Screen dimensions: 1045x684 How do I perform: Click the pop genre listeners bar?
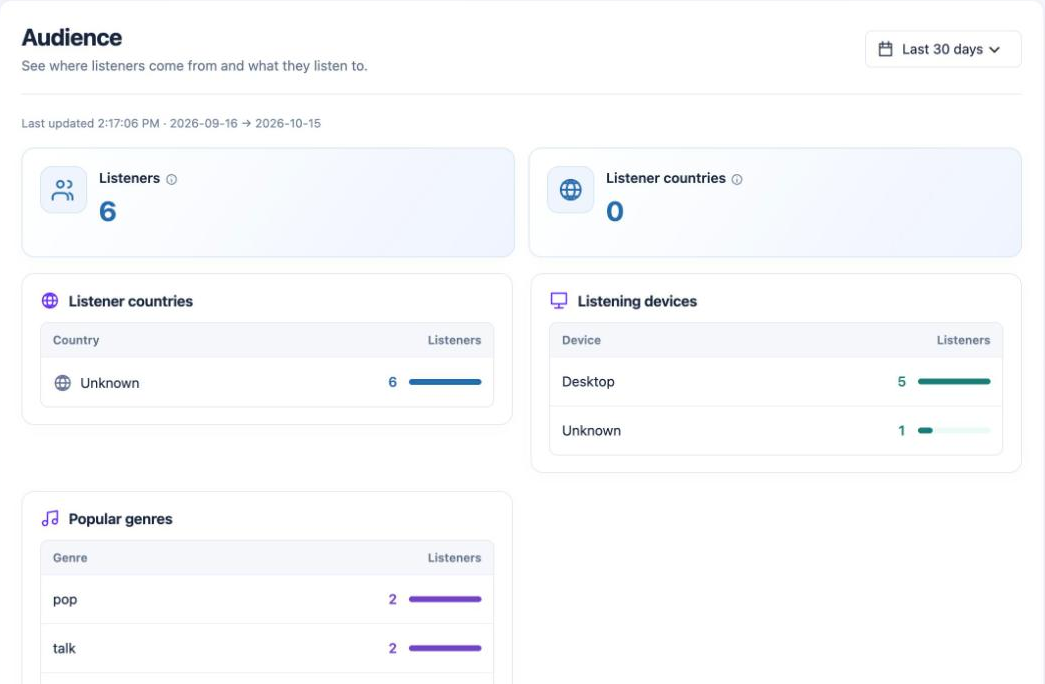coord(445,599)
